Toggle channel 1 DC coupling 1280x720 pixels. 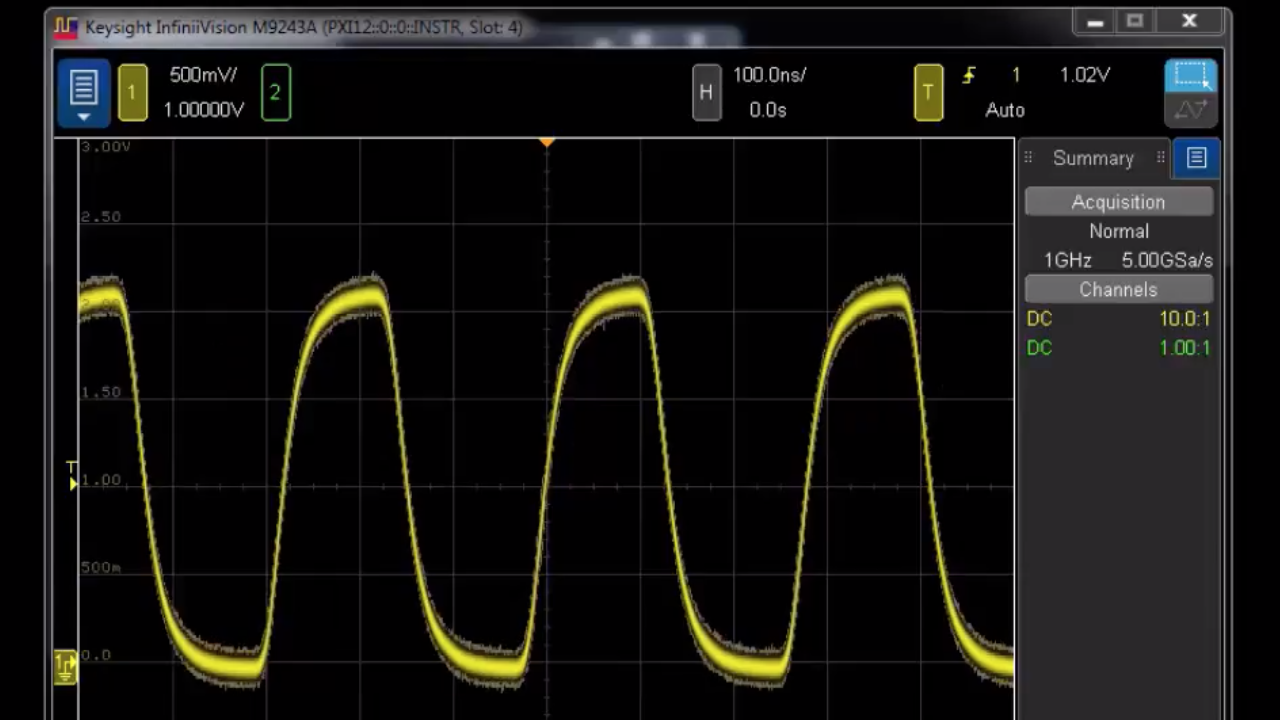(1039, 318)
